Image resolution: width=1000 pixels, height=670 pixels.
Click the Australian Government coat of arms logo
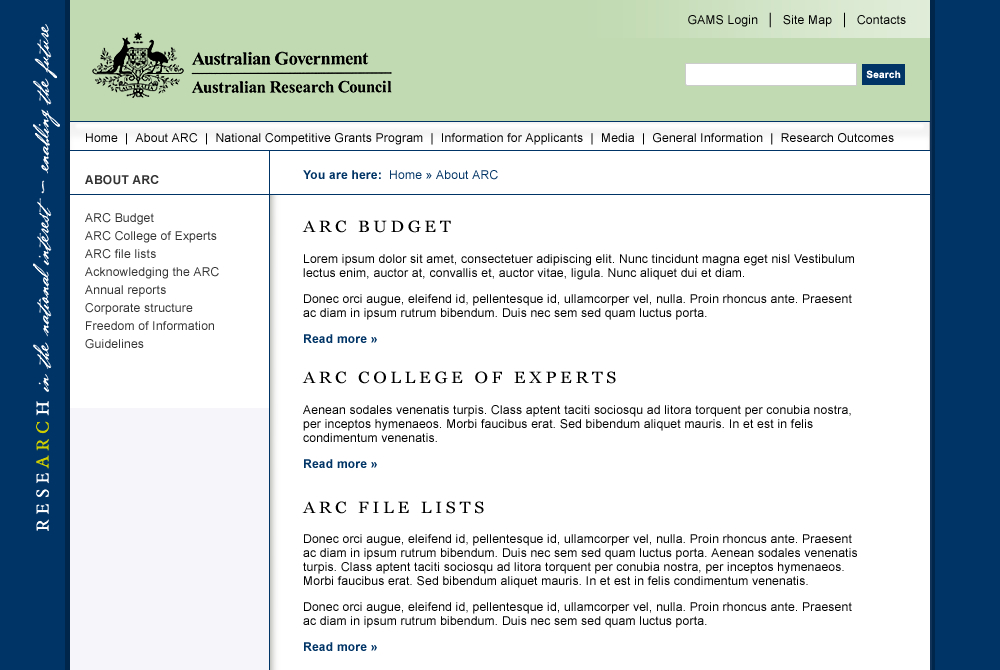137,66
